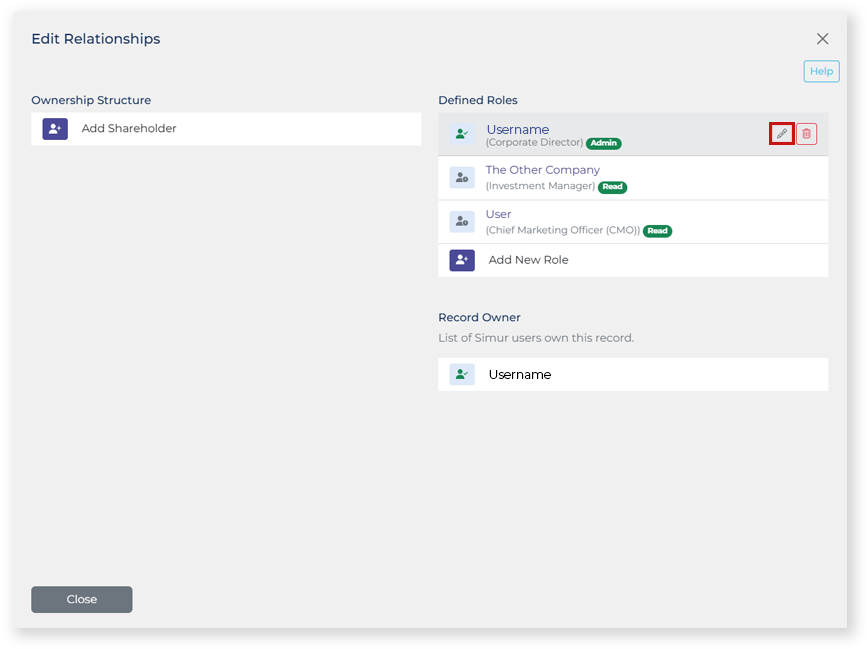Click the Username Corporate Director avatar icon
The image size is (867, 649).
pyautogui.click(x=462, y=134)
